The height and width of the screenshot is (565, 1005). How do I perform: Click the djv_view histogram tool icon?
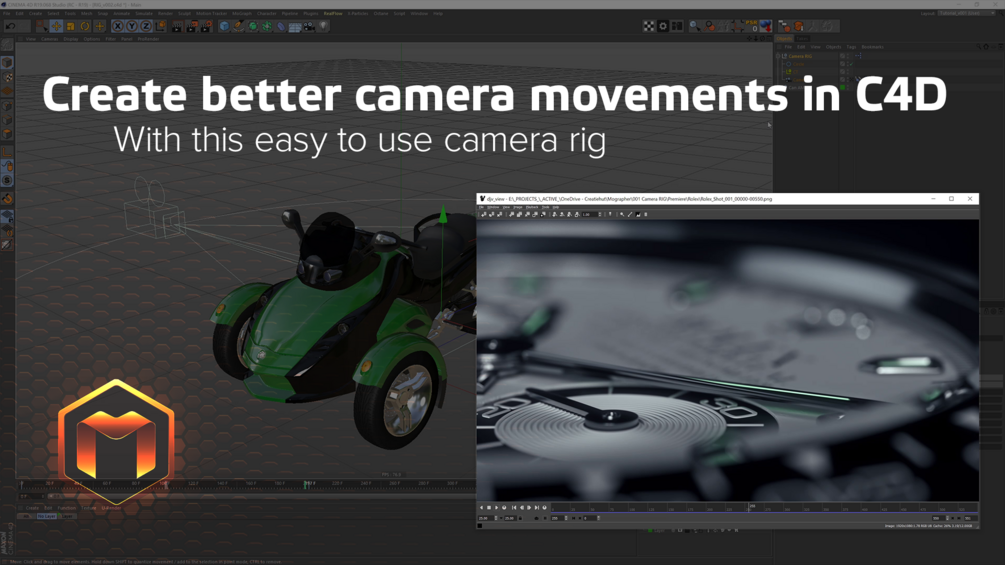click(638, 214)
